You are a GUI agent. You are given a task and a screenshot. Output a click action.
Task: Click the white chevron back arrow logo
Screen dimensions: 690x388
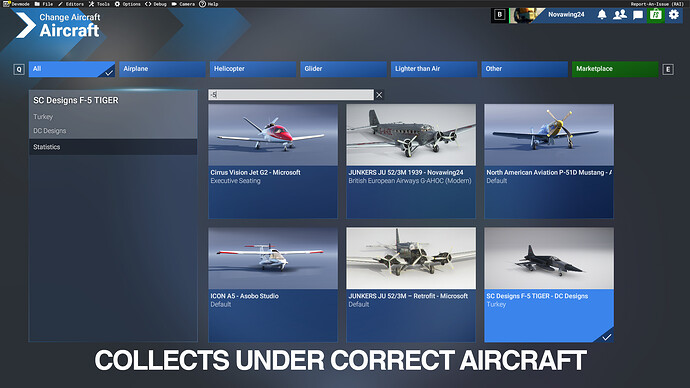click(x=26, y=25)
